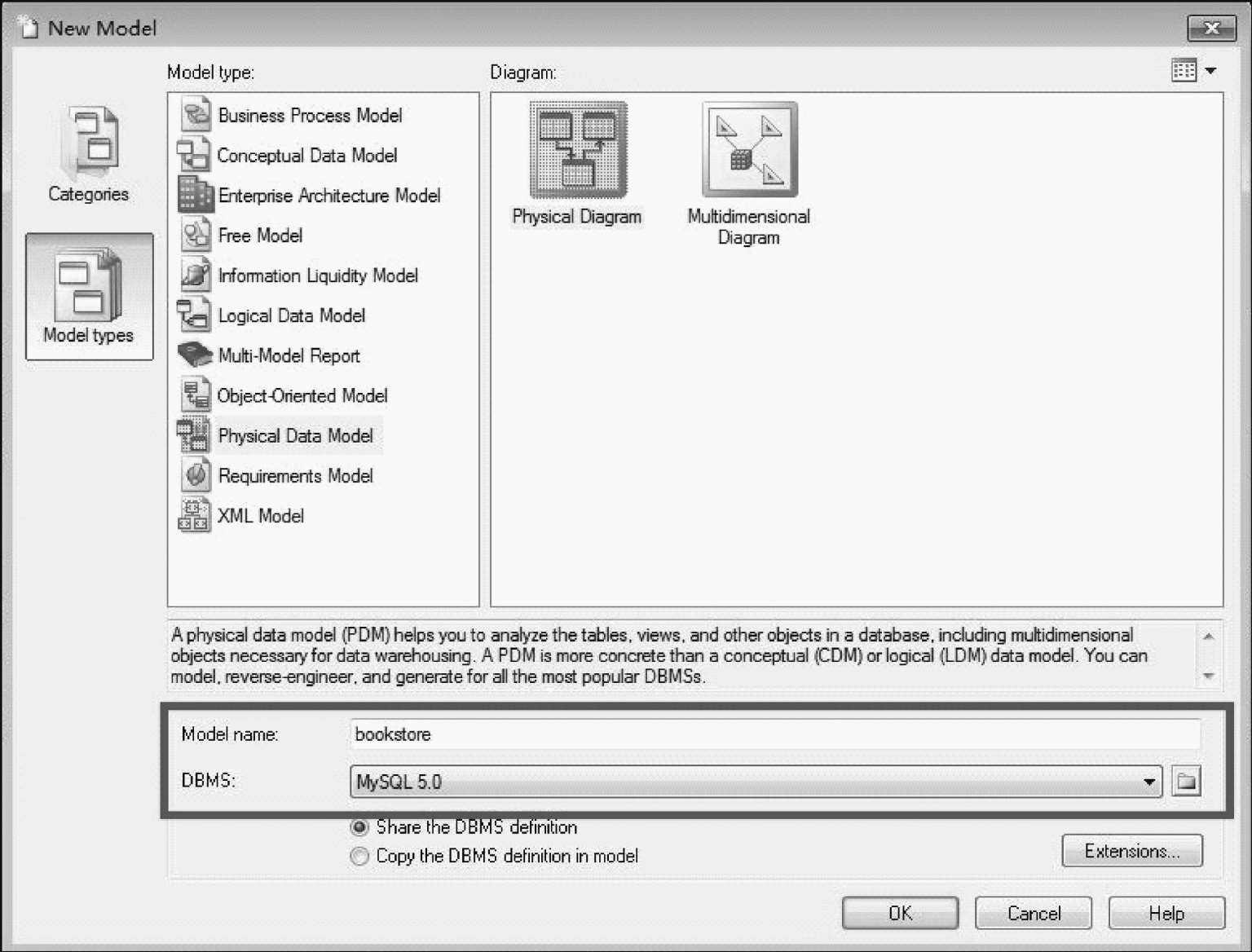Screen dimensions: 1252x952
Task: Click the Business Process Model label
Action: pos(311,116)
